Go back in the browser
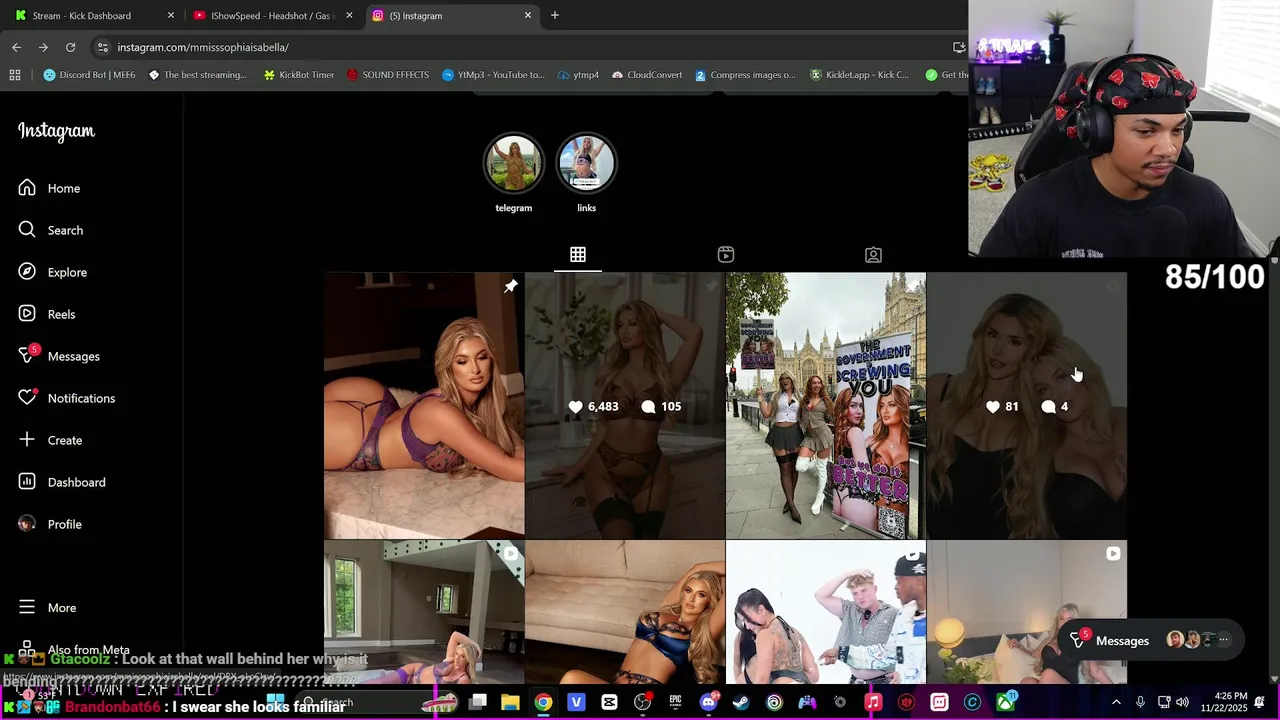1280x720 pixels. (17, 47)
